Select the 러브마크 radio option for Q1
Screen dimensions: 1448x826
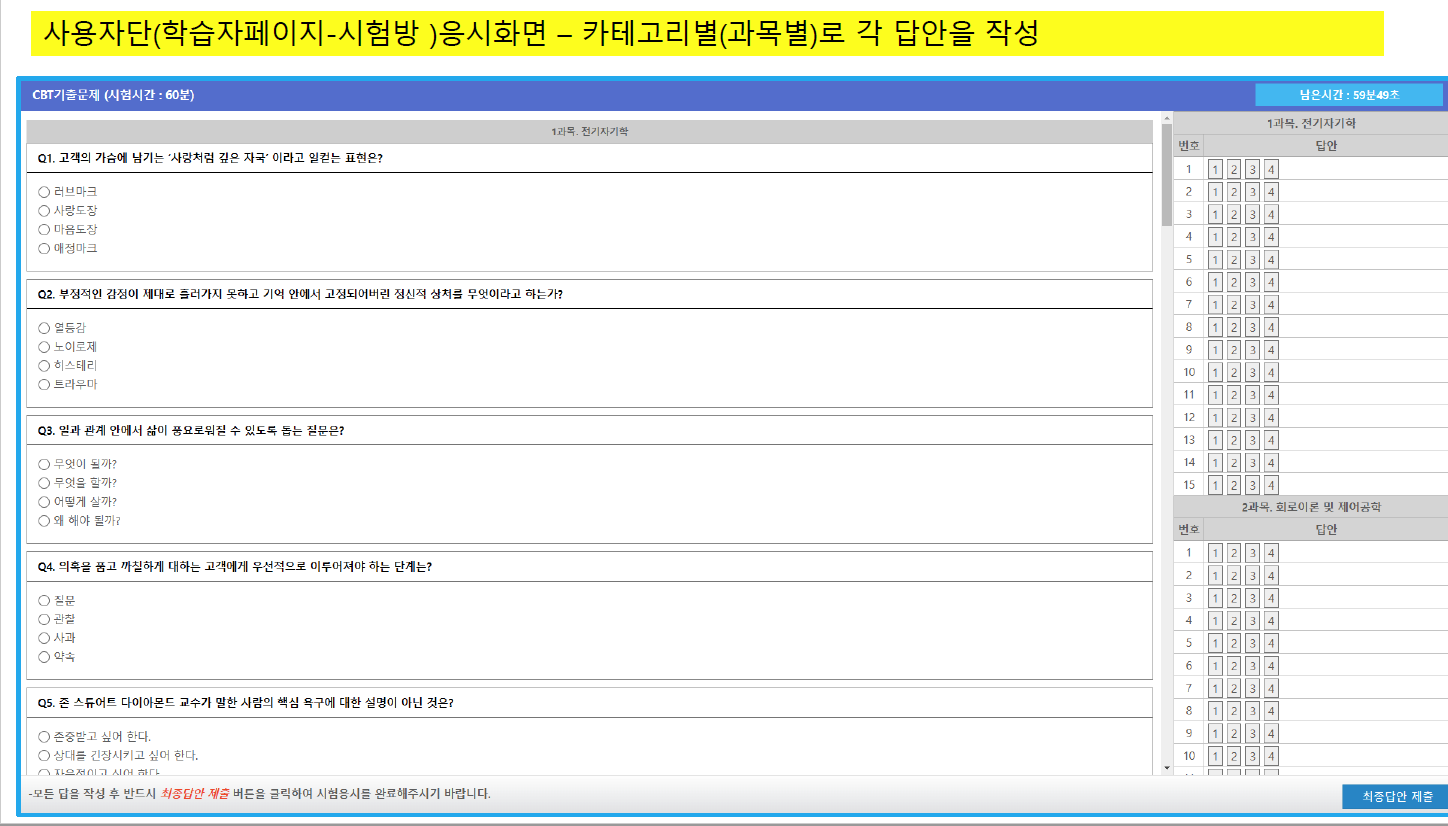tap(44, 191)
